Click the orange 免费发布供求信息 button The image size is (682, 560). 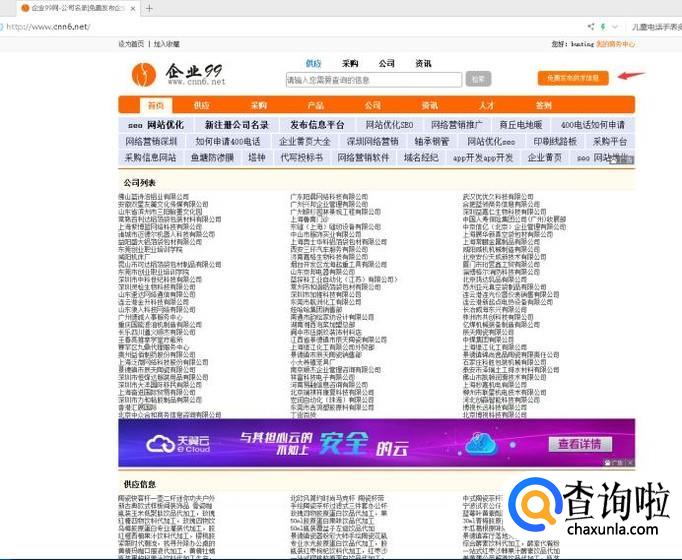(573, 78)
